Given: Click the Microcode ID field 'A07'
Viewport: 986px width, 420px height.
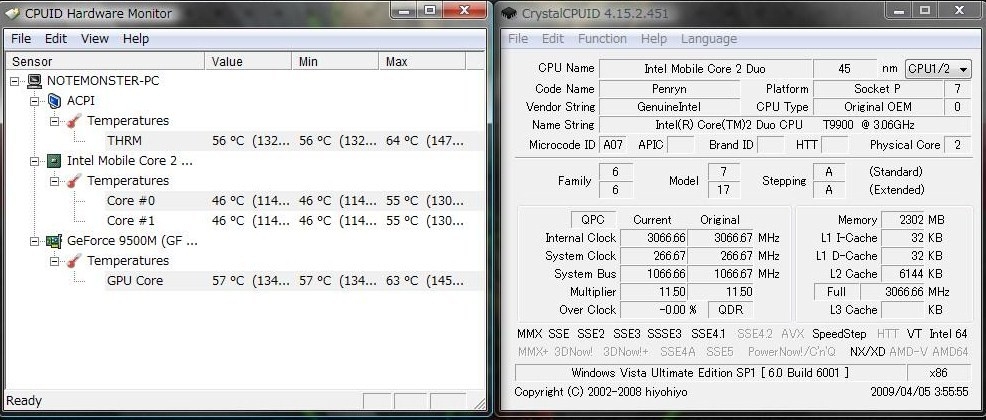Looking at the screenshot, I should [613, 145].
